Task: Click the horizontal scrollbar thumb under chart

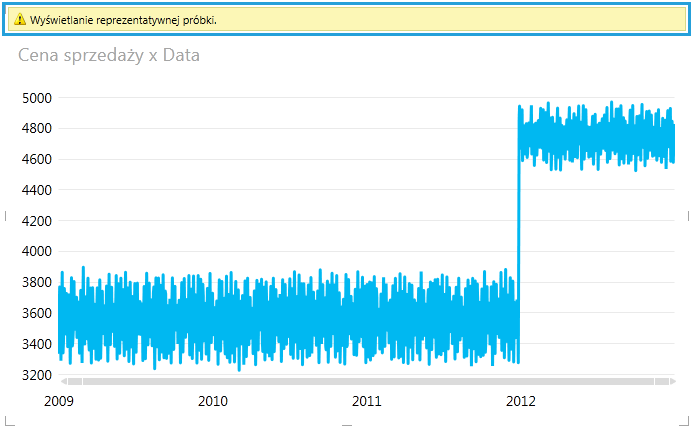Action: pyautogui.click(x=368, y=381)
